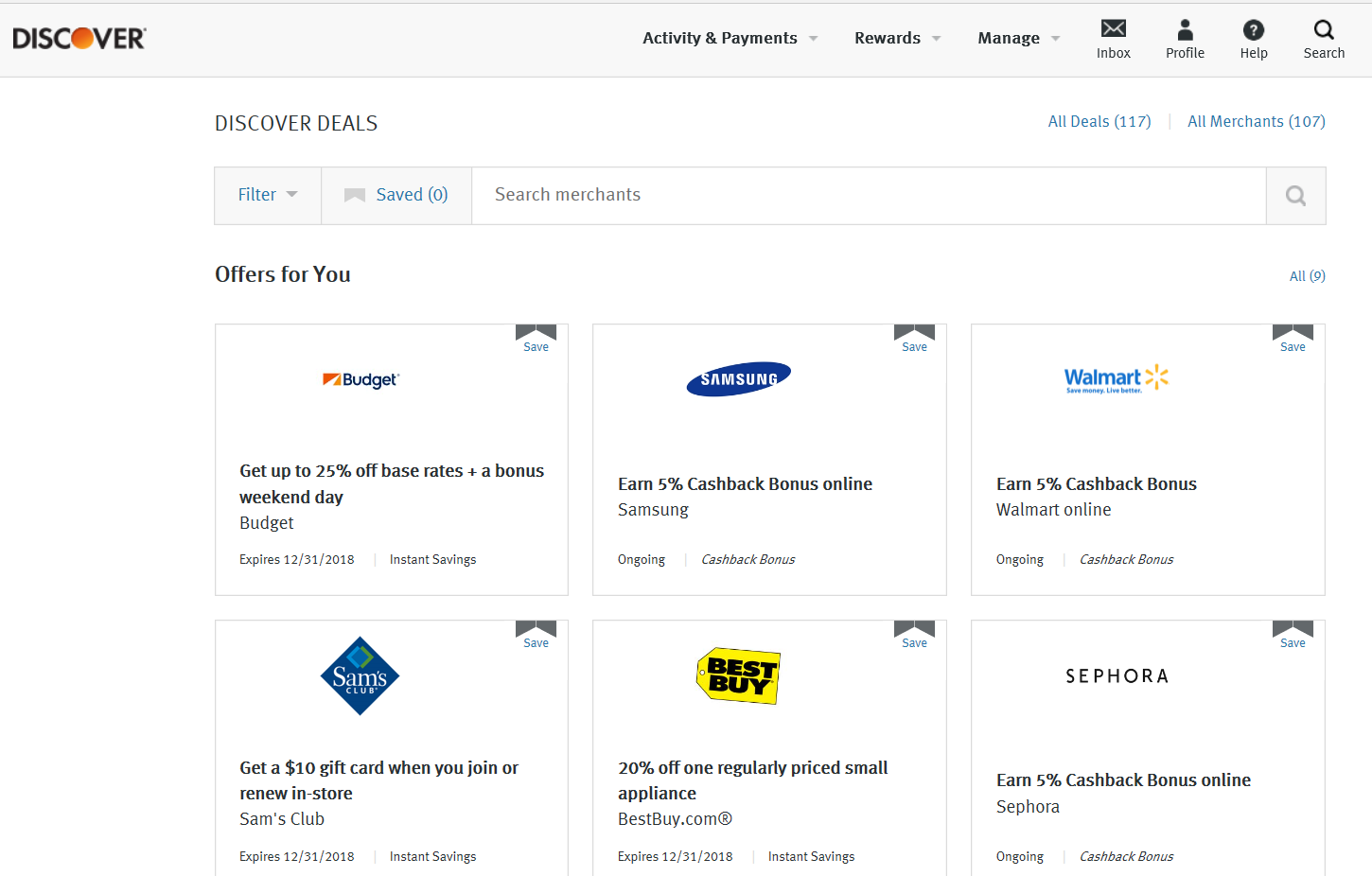Toggle Save bookmark on Sephora offer
Viewport: 1372px width, 876px height.
[1293, 634]
